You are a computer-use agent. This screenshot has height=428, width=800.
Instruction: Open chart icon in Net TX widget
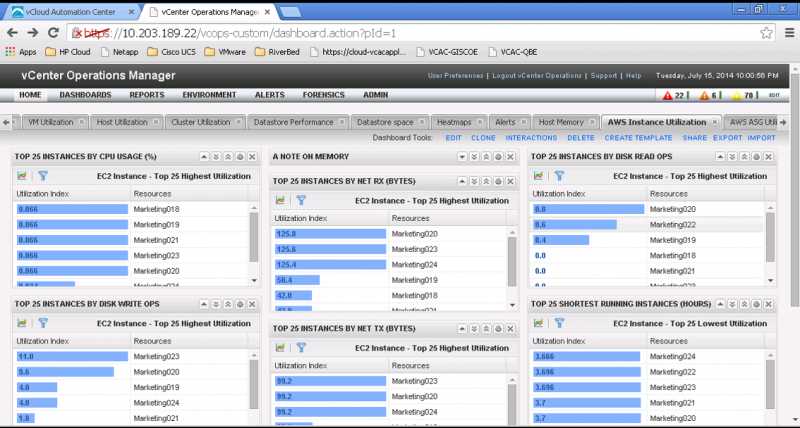coord(280,348)
